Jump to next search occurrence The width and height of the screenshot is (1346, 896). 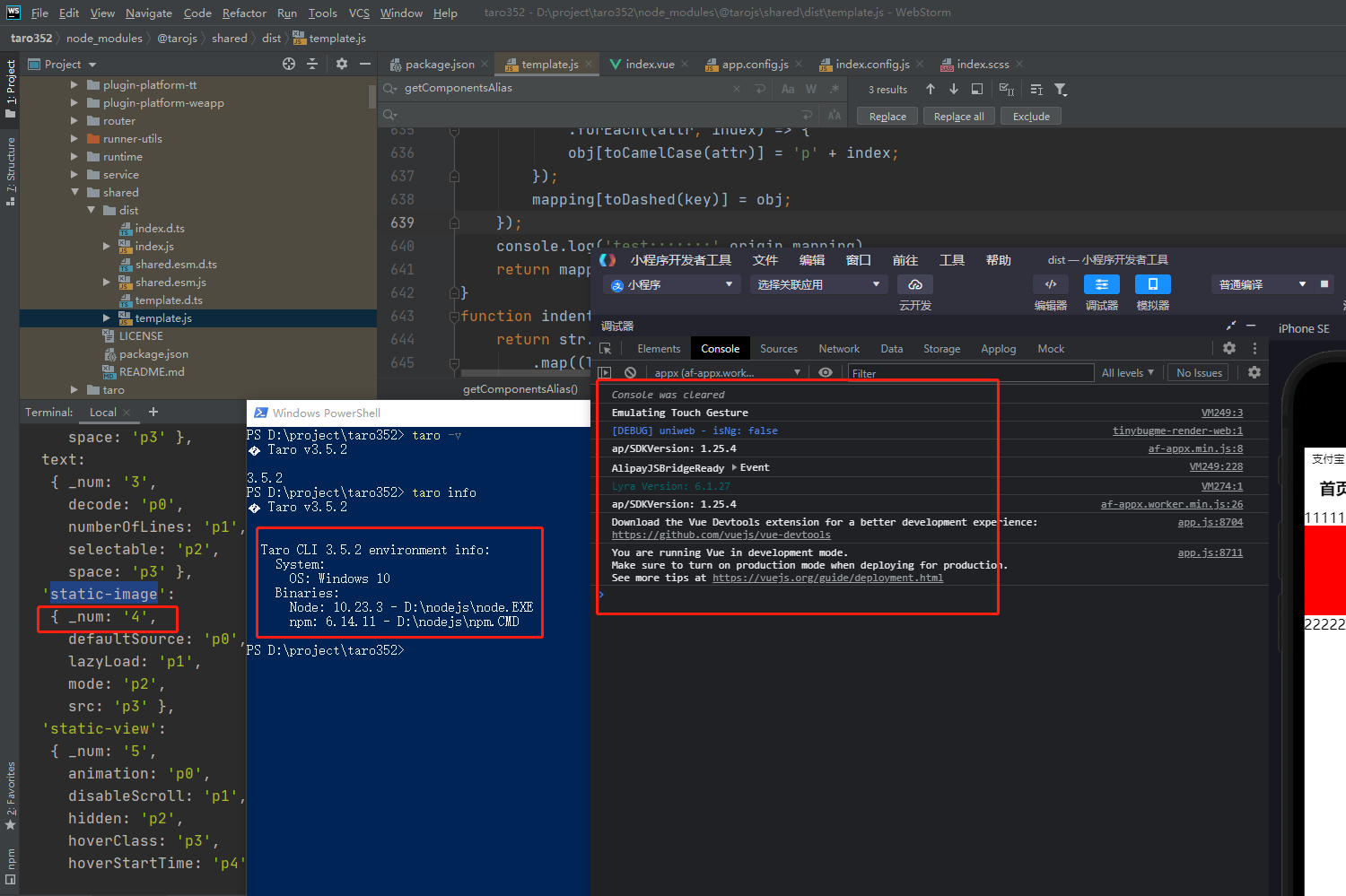954,89
